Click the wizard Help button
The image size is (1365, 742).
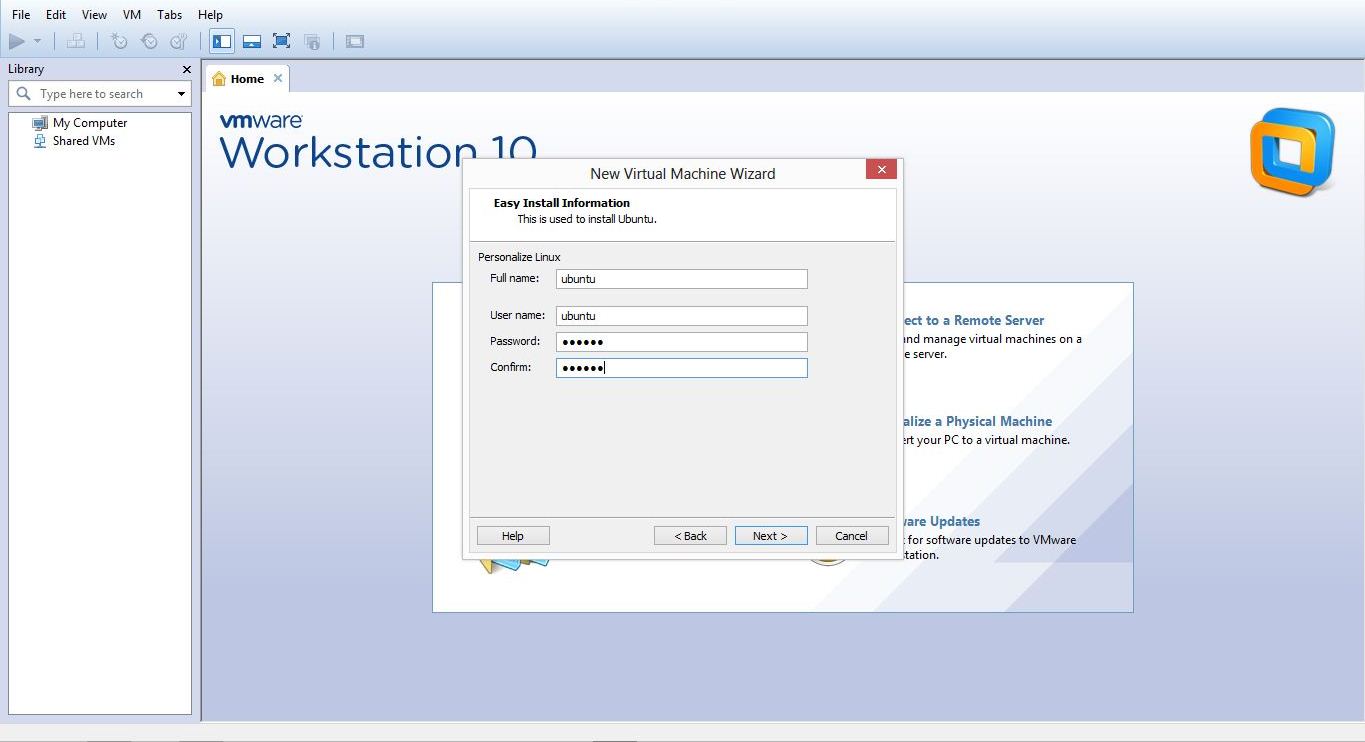513,536
